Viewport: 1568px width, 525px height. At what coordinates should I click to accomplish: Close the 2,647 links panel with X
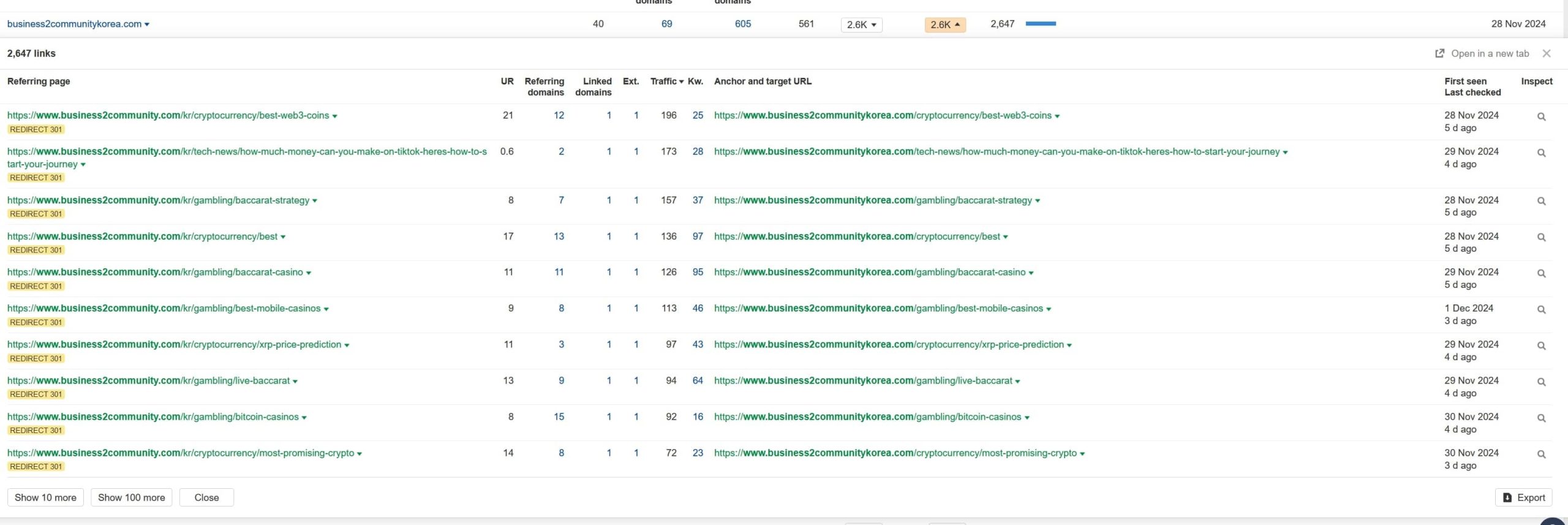(1546, 53)
